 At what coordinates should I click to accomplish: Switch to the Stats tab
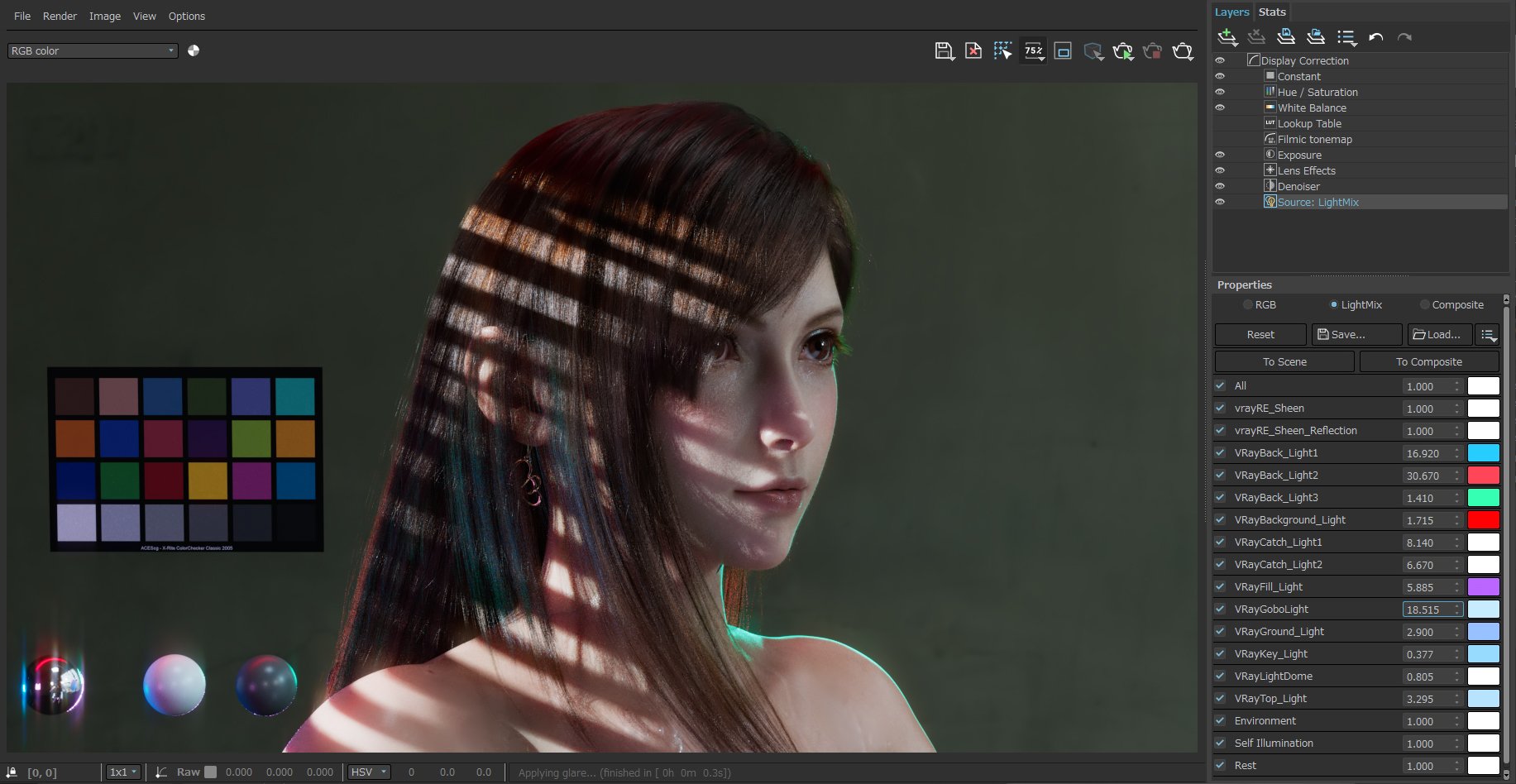pos(1272,12)
